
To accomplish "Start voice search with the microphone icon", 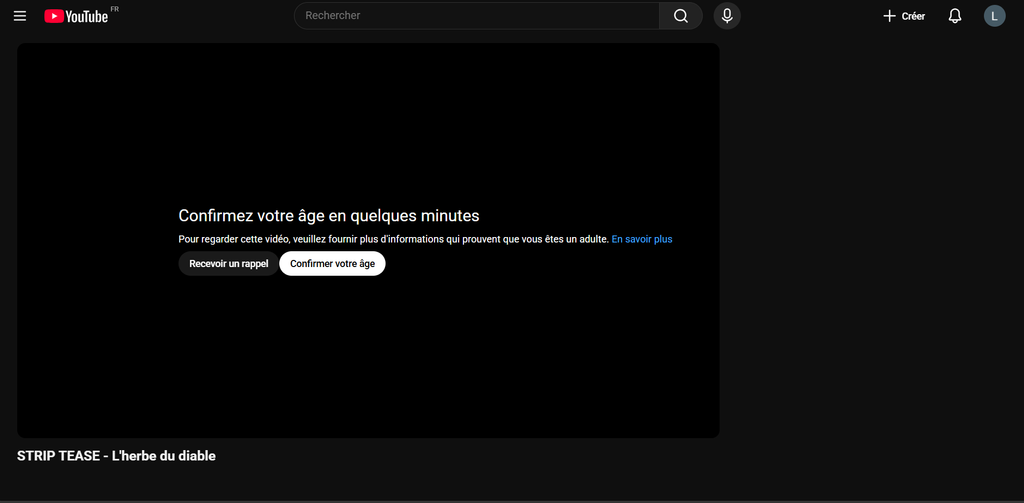I will click(x=727, y=16).
